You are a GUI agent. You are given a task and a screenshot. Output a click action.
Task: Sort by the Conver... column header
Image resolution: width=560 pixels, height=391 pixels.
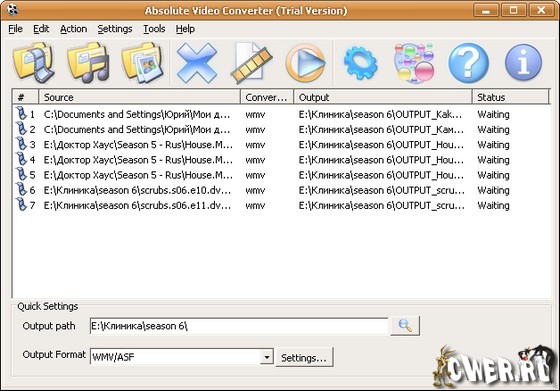coord(267,97)
